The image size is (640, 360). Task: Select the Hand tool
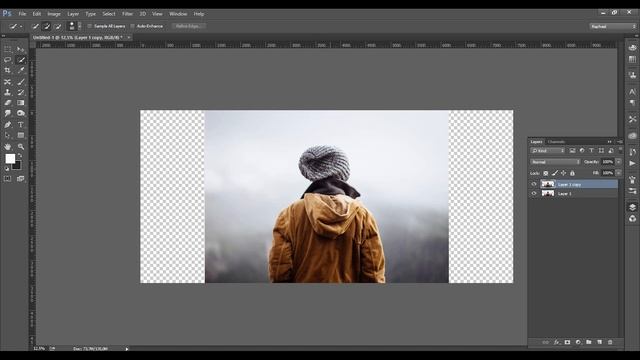point(8,147)
